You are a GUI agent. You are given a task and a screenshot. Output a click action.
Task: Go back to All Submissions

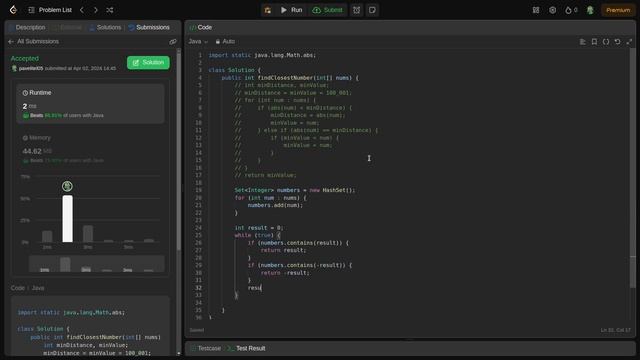(33, 41)
